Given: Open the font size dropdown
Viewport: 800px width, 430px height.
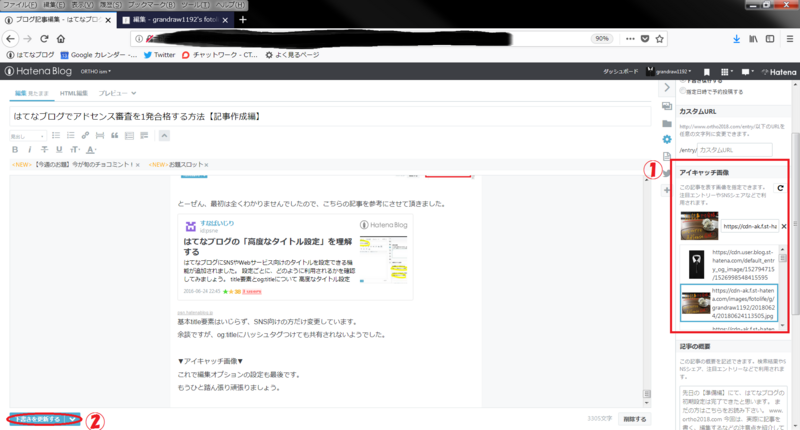Looking at the screenshot, I should click(x=75, y=149).
